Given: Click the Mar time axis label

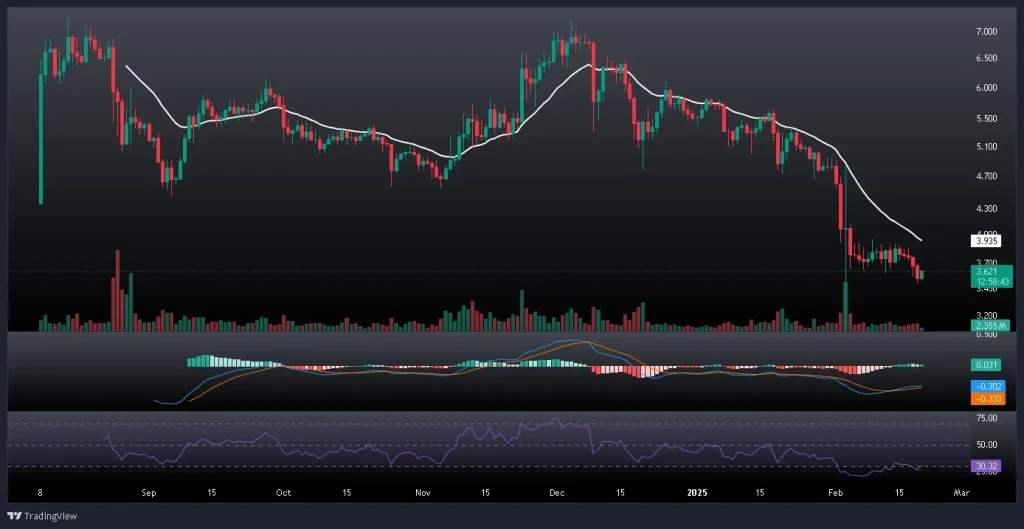Looking at the screenshot, I should coord(962,493).
